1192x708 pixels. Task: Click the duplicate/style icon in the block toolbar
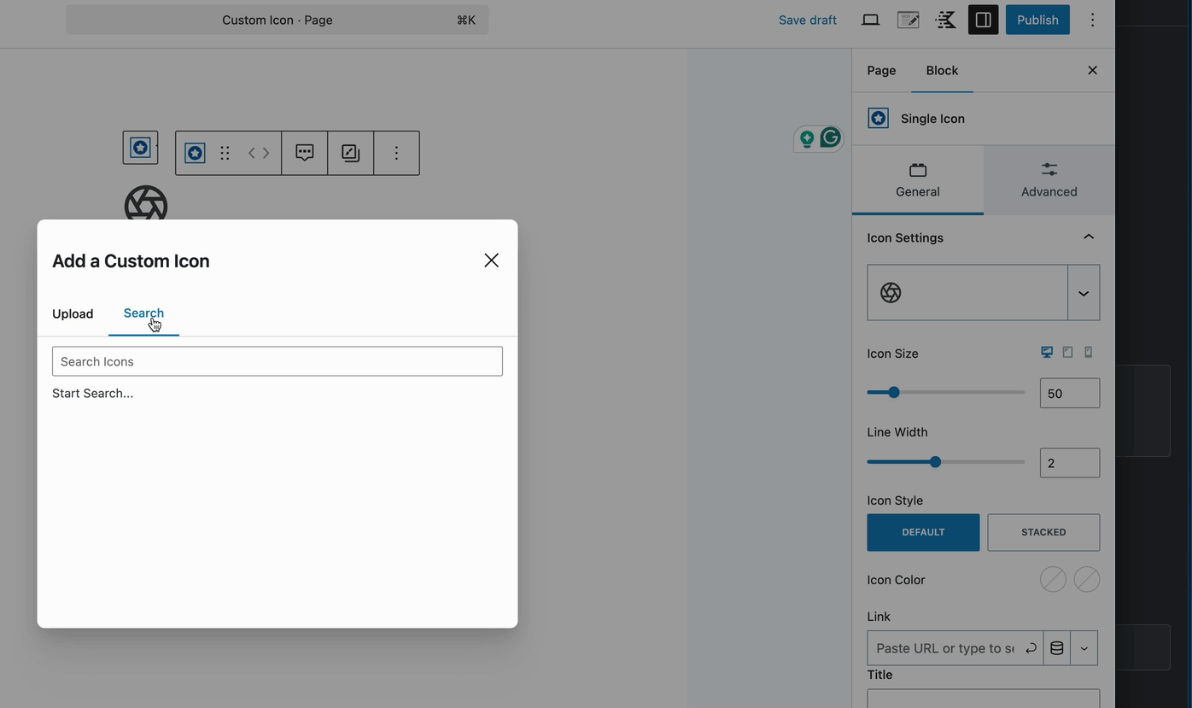350,152
